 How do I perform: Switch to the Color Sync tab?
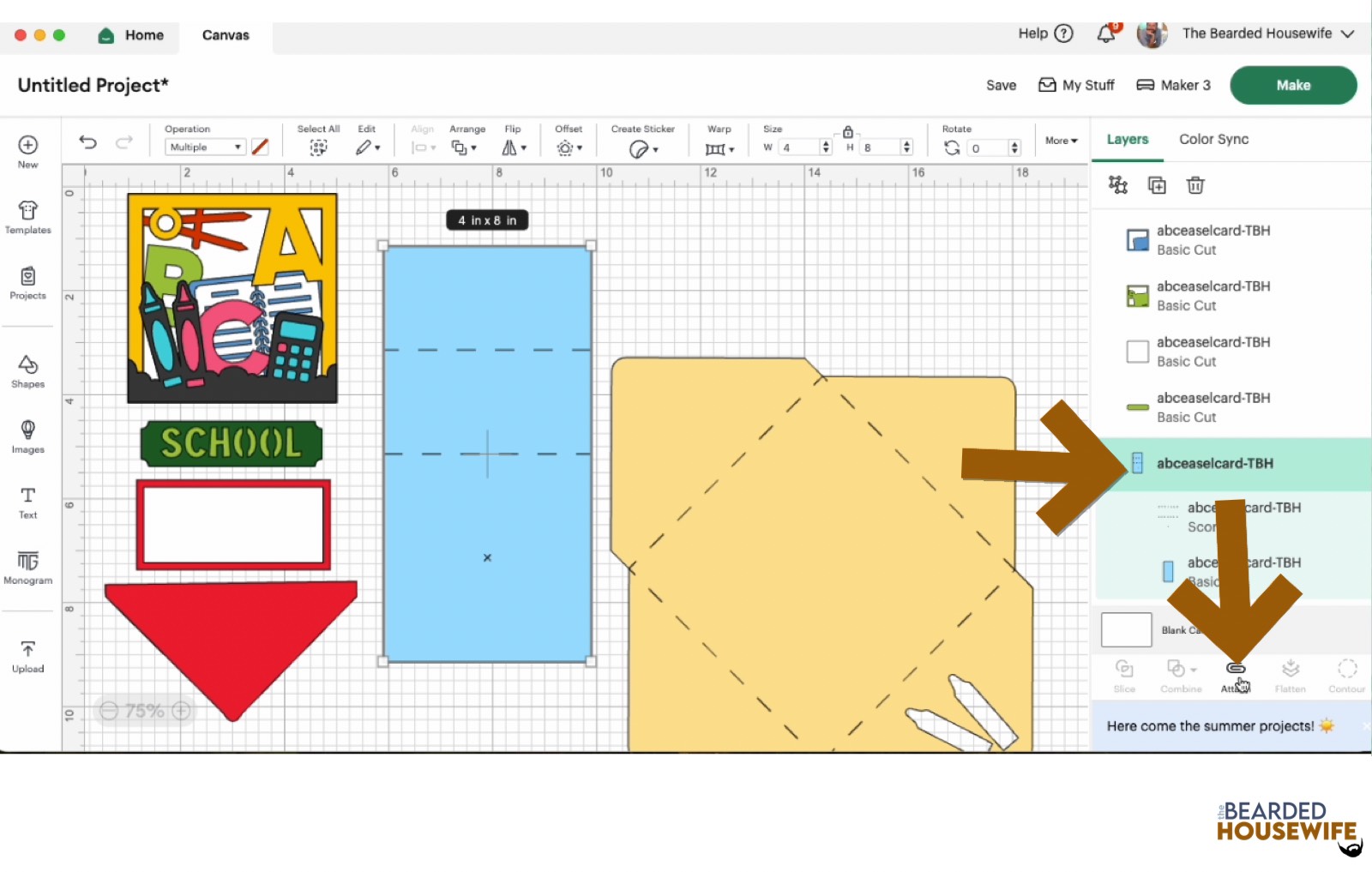[1213, 139]
